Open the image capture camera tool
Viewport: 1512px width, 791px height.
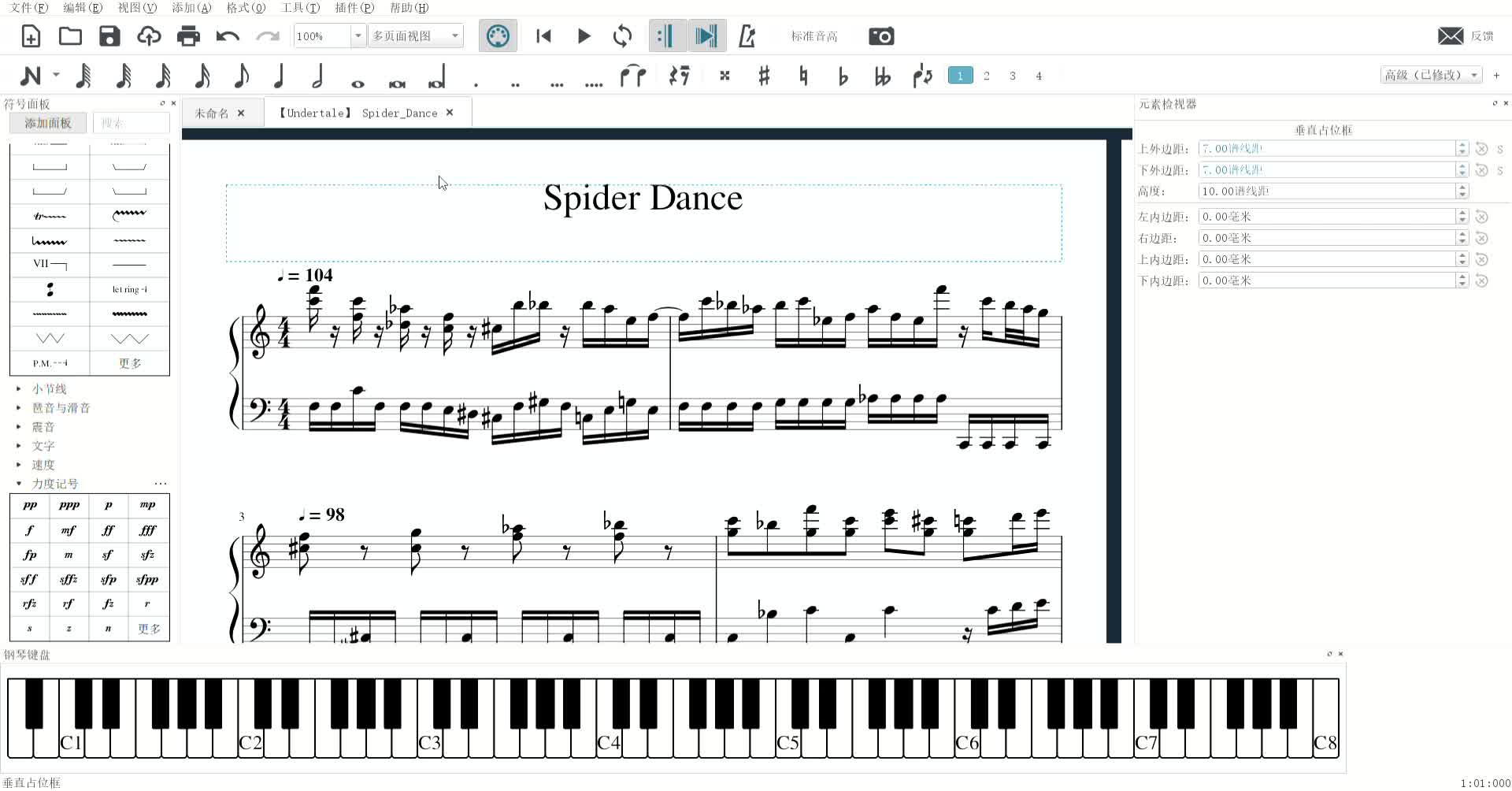(881, 35)
